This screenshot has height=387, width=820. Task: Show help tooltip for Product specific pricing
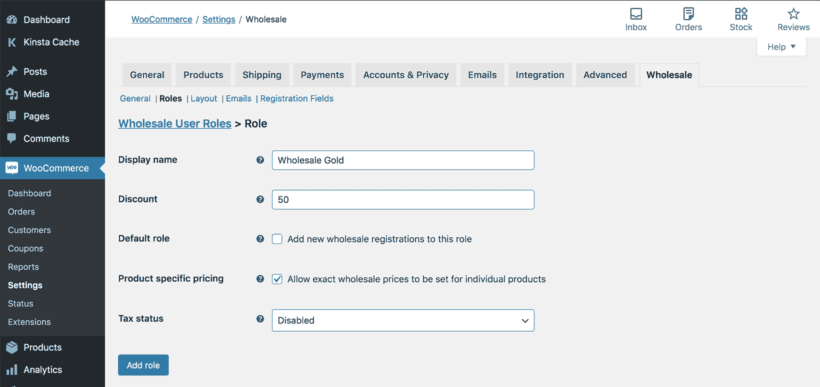[x=260, y=279]
